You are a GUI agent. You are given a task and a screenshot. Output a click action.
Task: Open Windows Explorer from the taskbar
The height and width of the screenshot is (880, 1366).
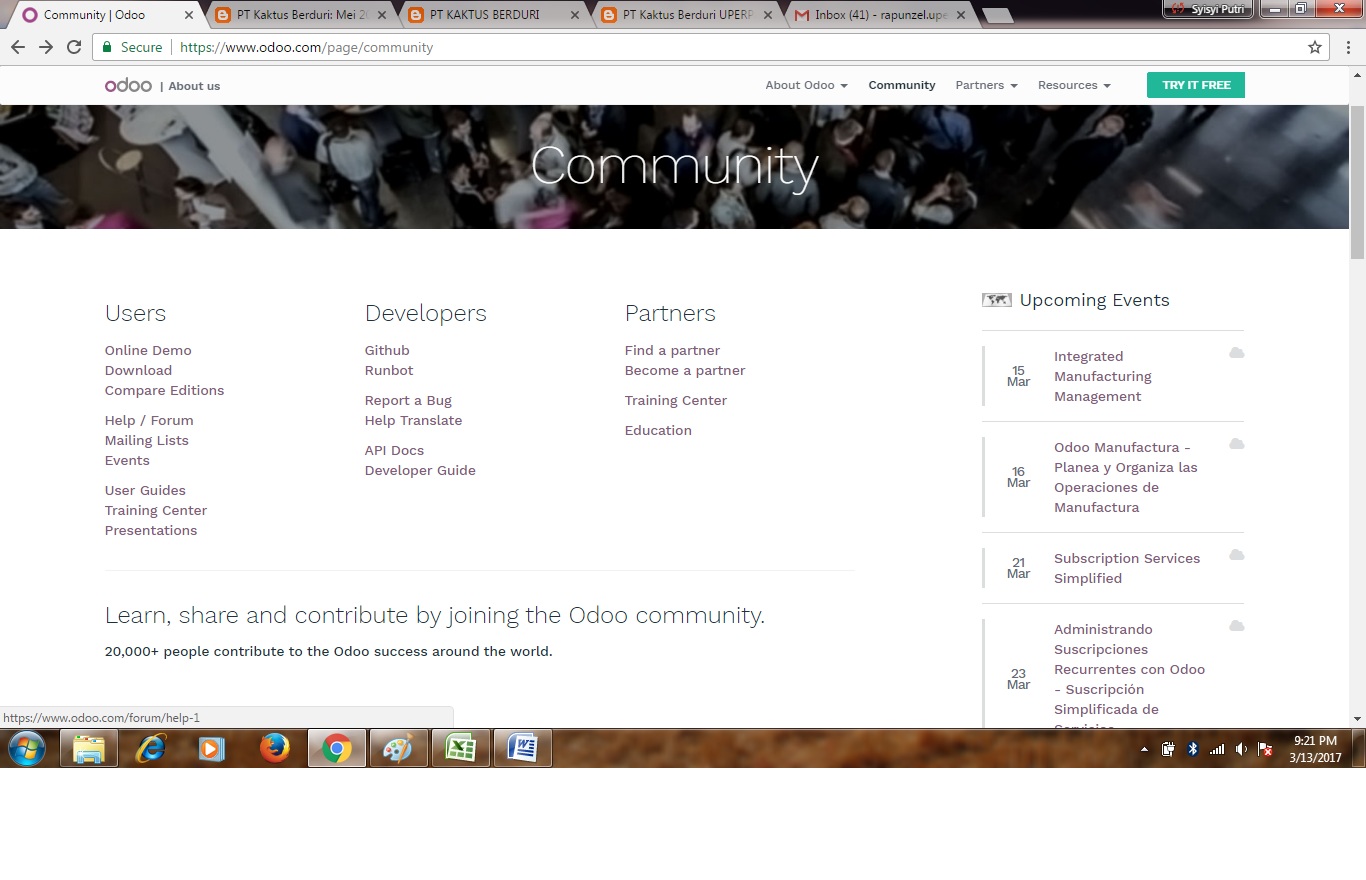89,748
